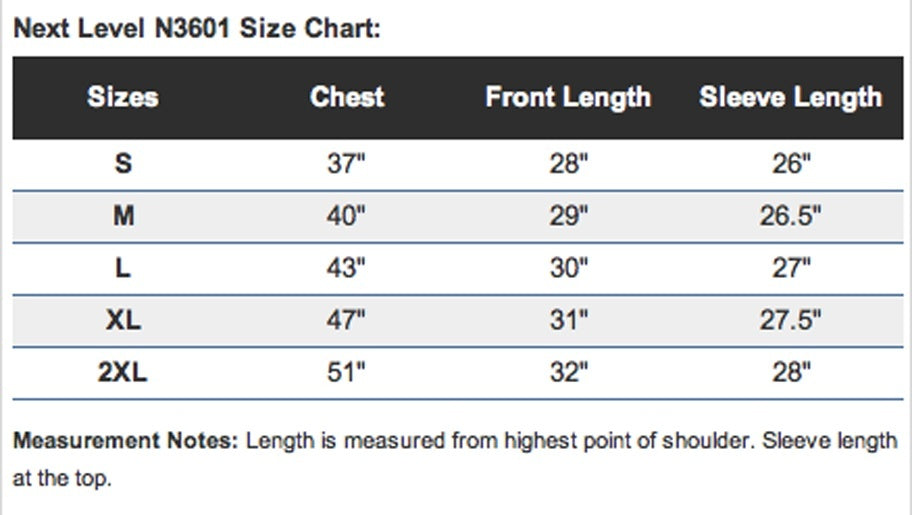The height and width of the screenshot is (515, 912).
Task: Select the 51" chest value for 2XL
Action: pos(346,372)
